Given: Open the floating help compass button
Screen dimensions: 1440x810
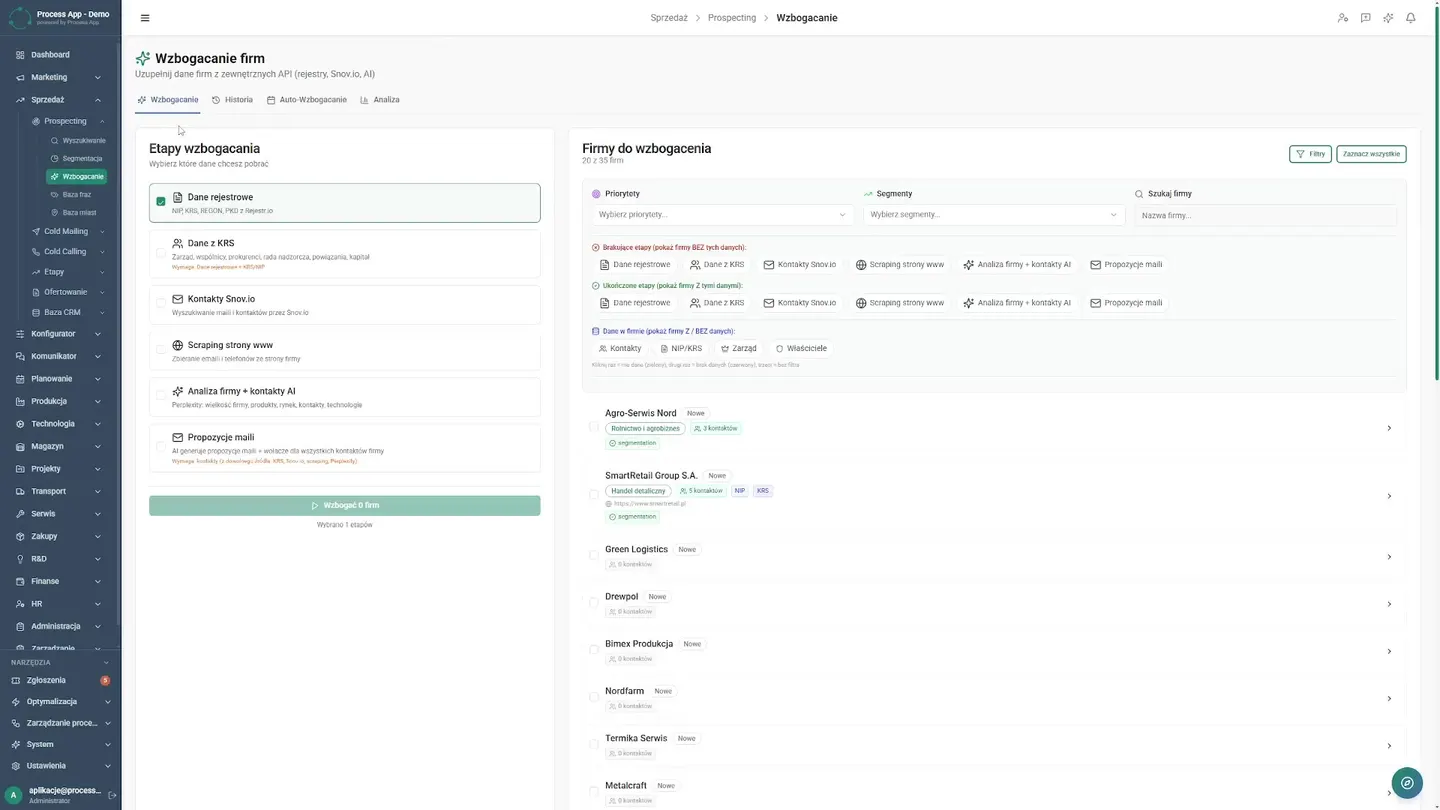Looking at the screenshot, I should click(1407, 783).
